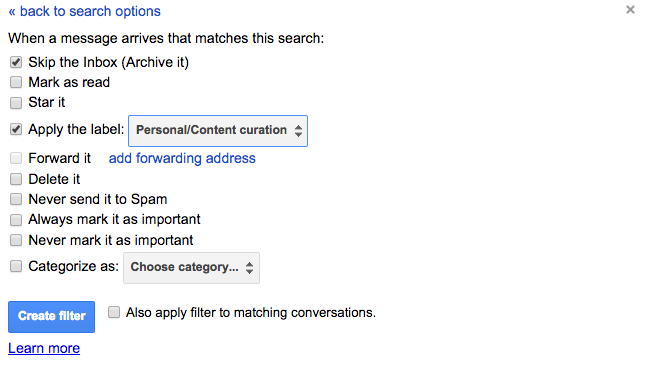646x368 pixels.
Task: Open the Learn more link
Action: coord(44,348)
